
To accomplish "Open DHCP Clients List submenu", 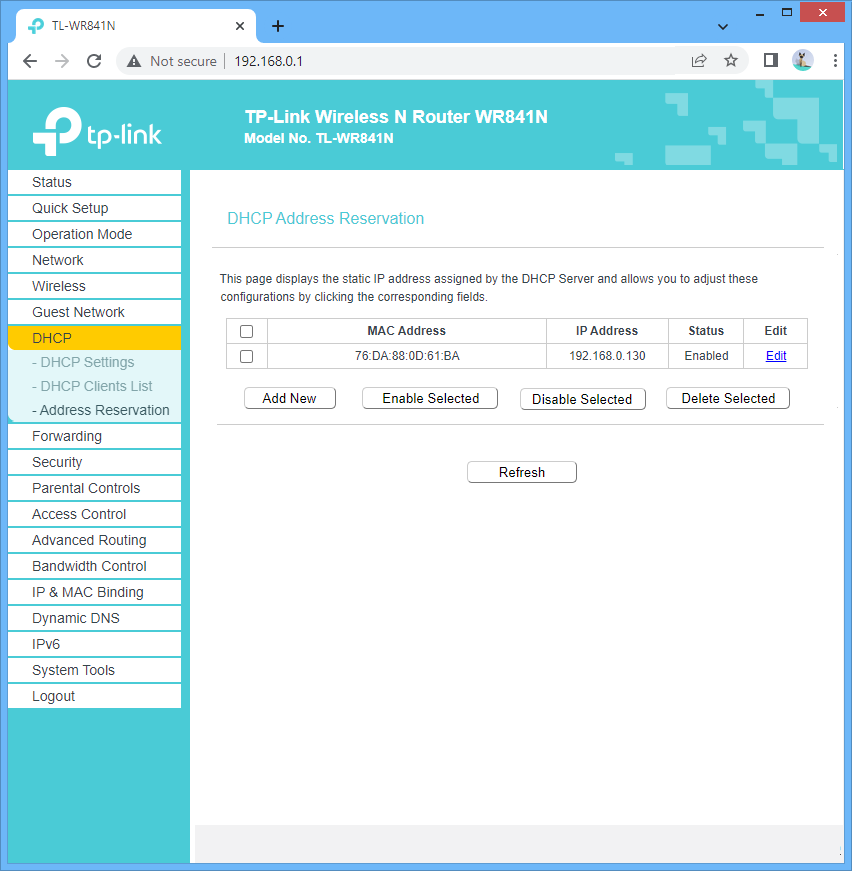I will point(92,386).
